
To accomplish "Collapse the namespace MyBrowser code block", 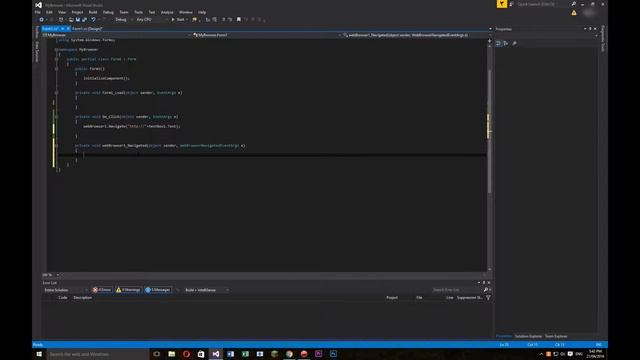I will pyautogui.click(x=56, y=49).
